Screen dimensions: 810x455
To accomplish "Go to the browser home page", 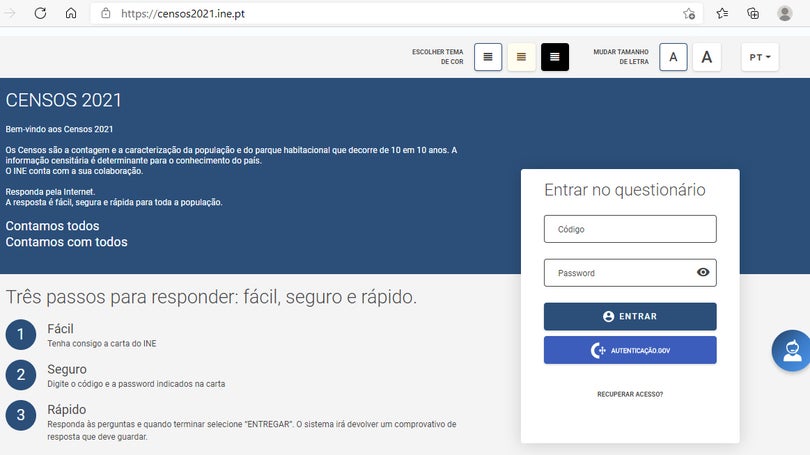I will [x=71, y=13].
